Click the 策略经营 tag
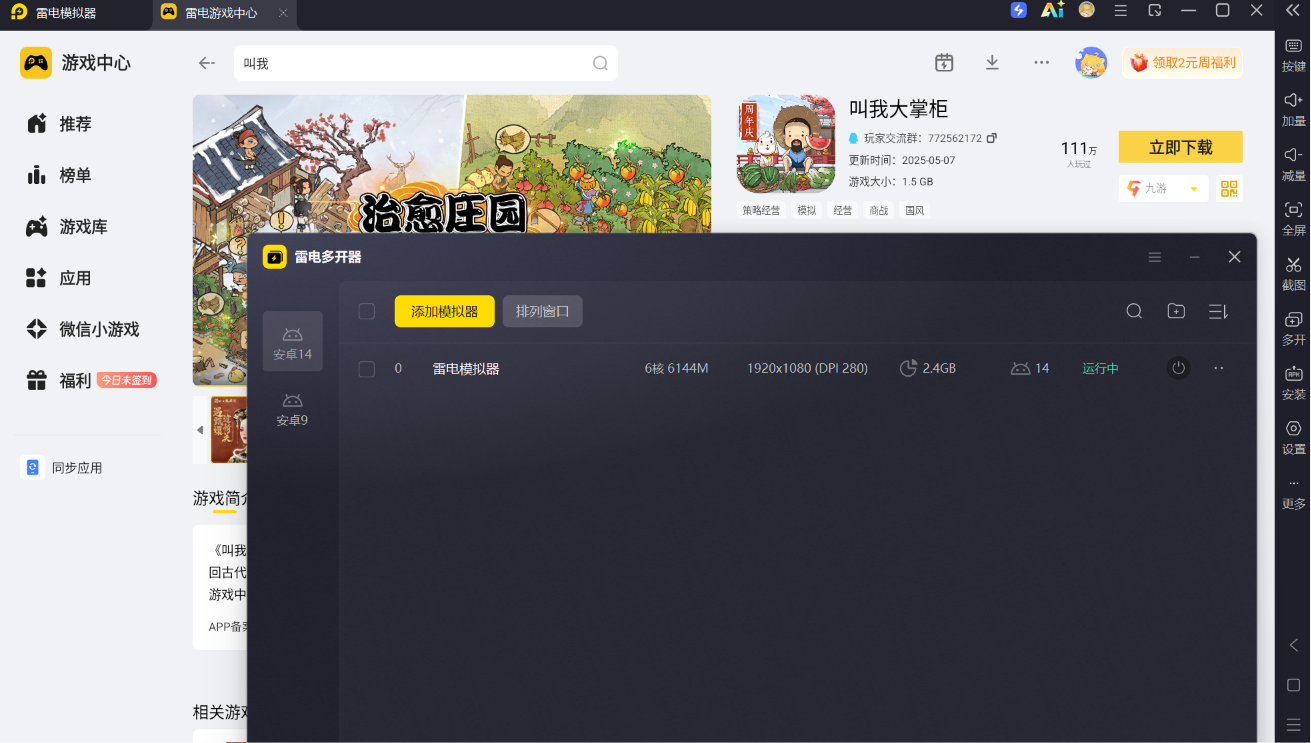The height and width of the screenshot is (743, 1311). pyautogui.click(x=760, y=211)
